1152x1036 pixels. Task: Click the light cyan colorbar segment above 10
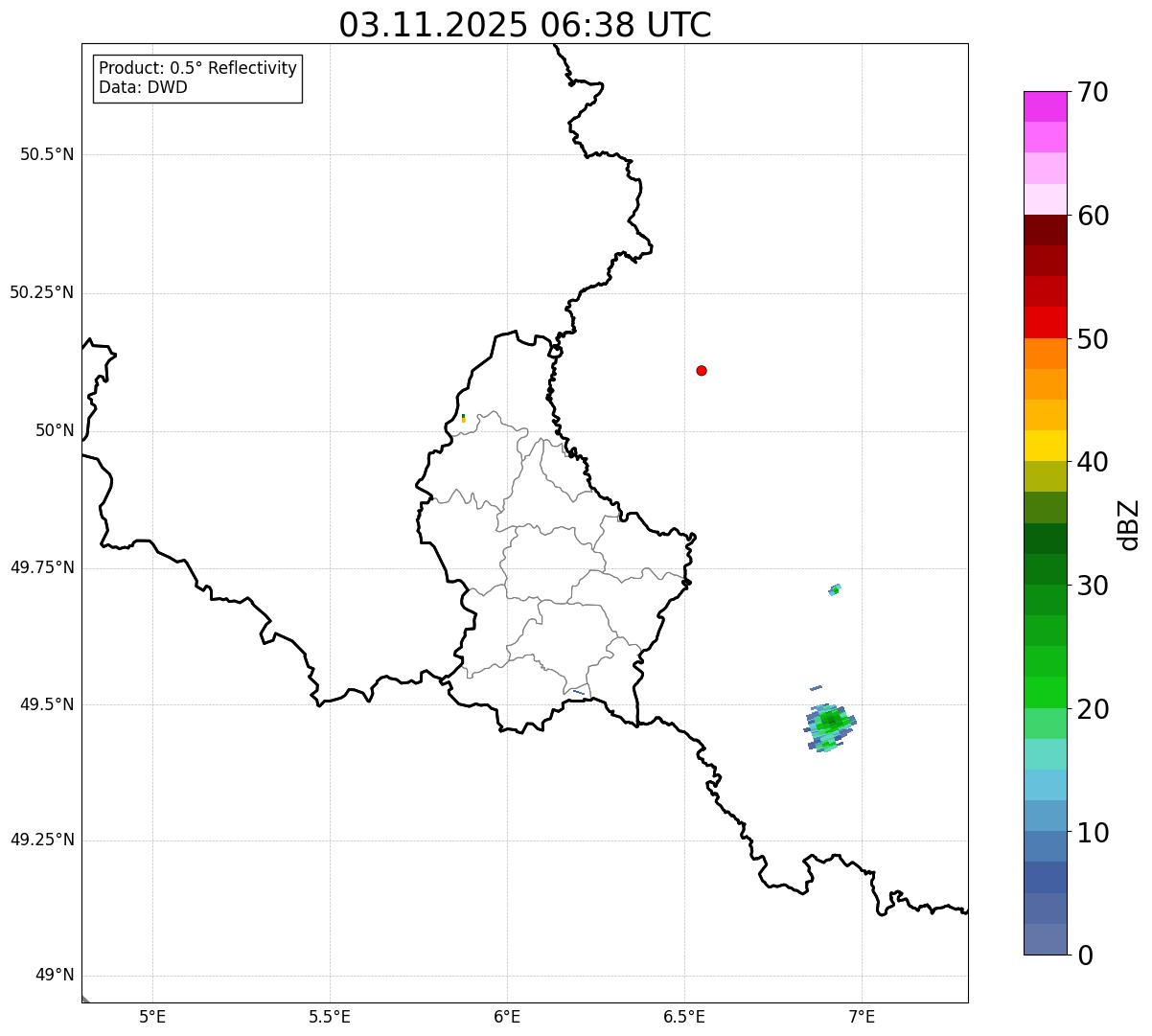tap(1045, 785)
